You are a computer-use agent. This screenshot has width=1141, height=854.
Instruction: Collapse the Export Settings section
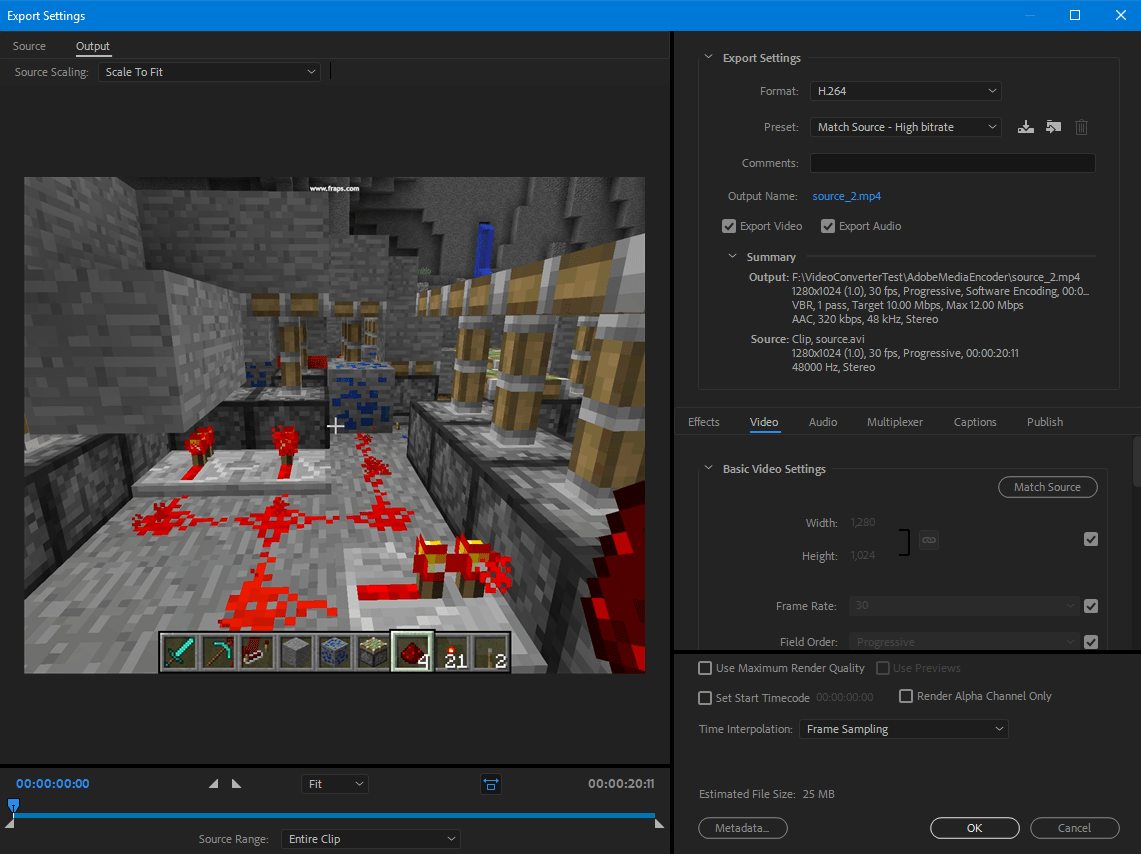click(709, 57)
